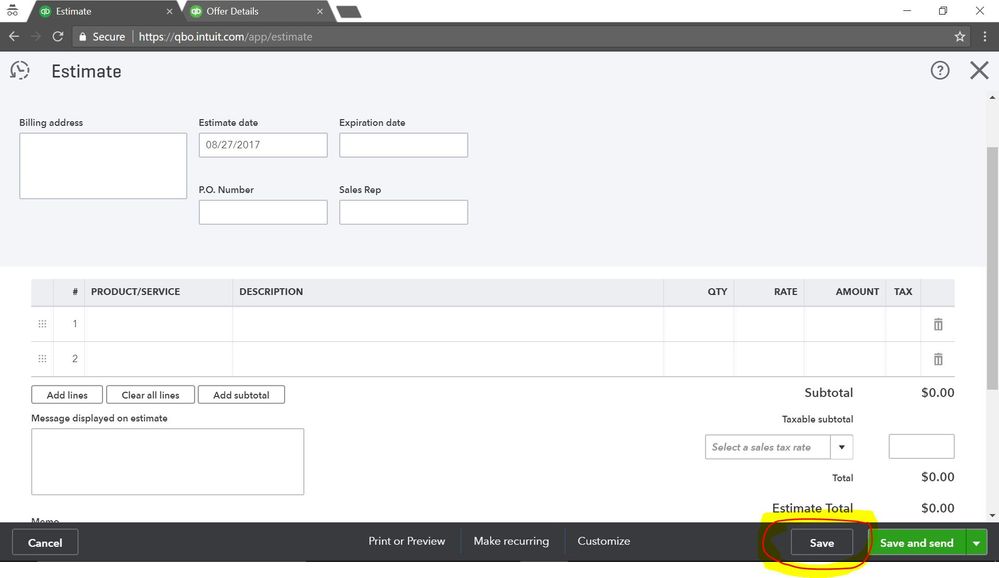Close the Estimate form with the X
Image resolution: width=999 pixels, height=578 pixels.
[x=978, y=70]
